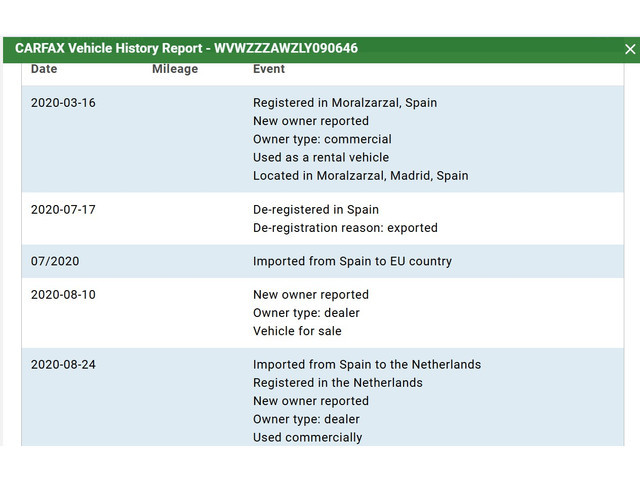640x480 pixels.
Task: Click 'De-registration reason: exported' line
Action: [x=345, y=228]
